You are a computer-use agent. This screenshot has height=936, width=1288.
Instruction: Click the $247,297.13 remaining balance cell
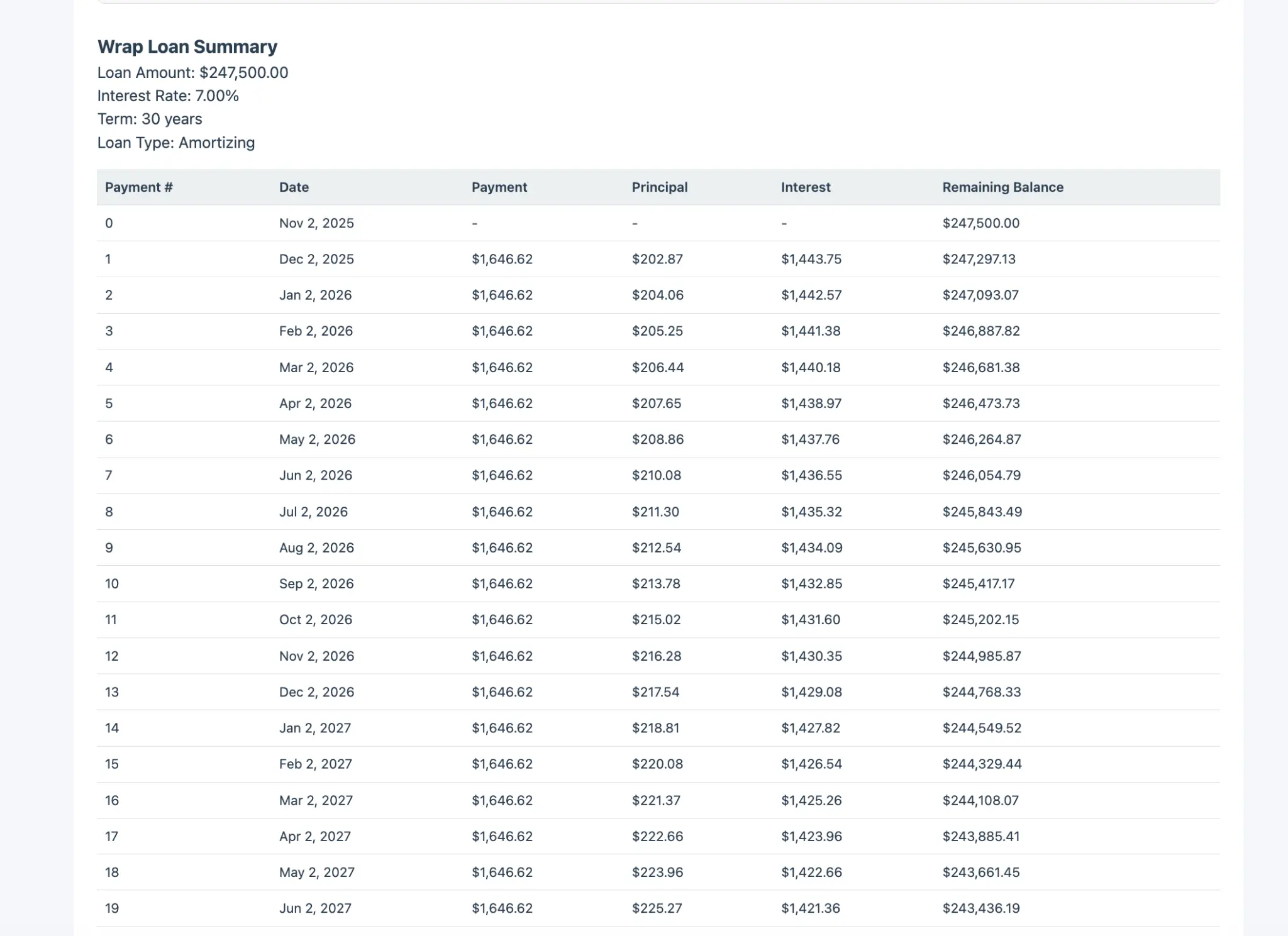[x=978, y=258]
